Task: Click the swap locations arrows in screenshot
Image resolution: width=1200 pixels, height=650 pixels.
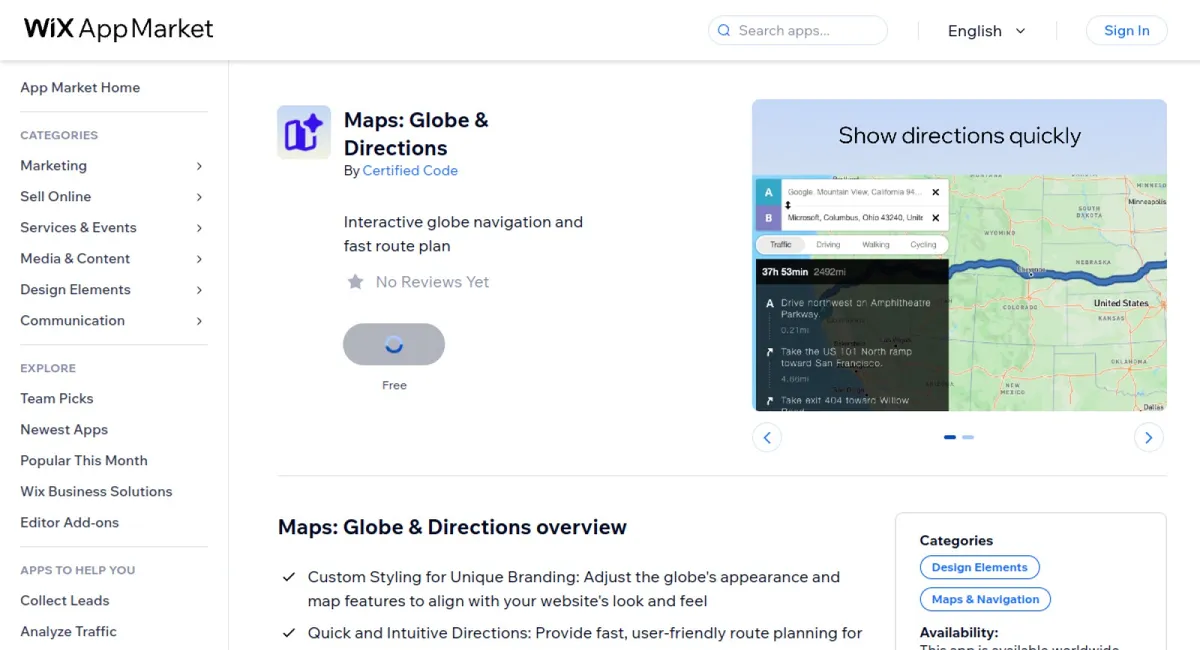Action: (788, 205)
